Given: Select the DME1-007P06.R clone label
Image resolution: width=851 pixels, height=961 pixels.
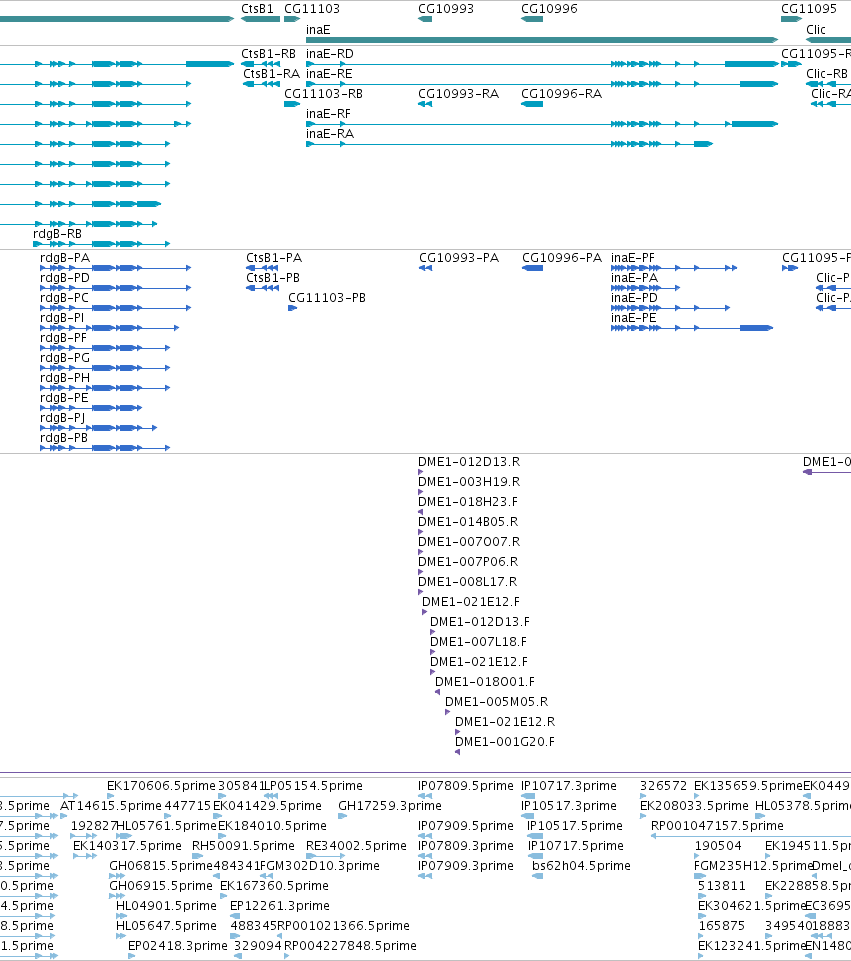Looking at the screenshot, I should 468,562.
